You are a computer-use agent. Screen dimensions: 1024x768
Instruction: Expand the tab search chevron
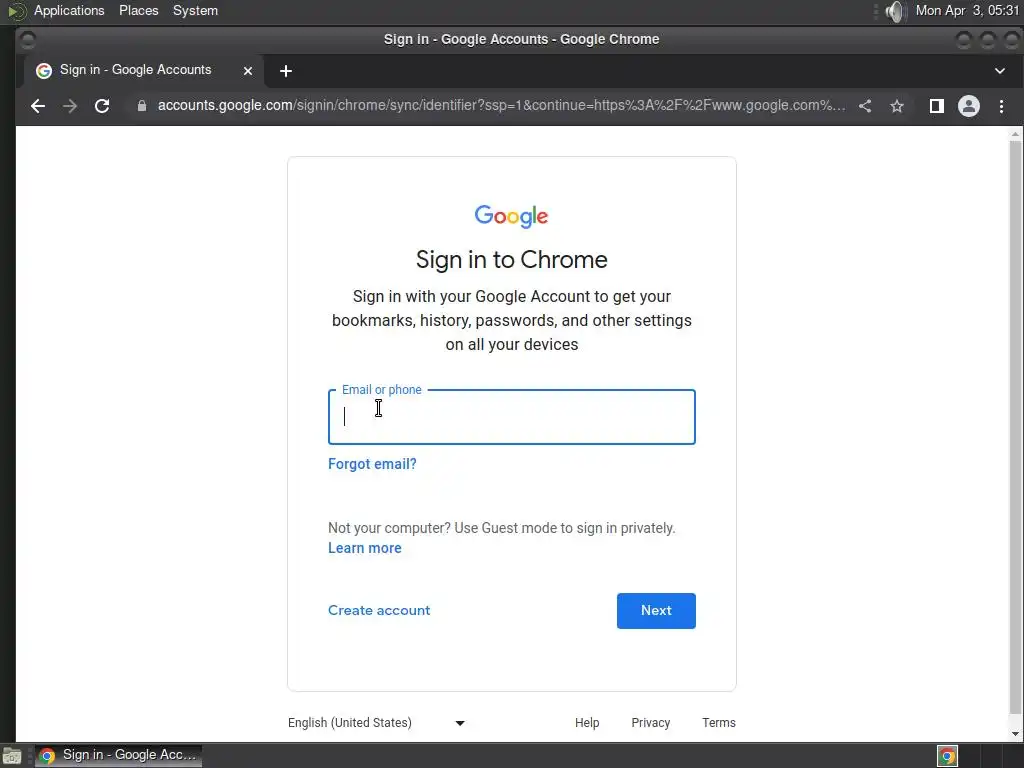pyautogui.click(x=999, y=71)
